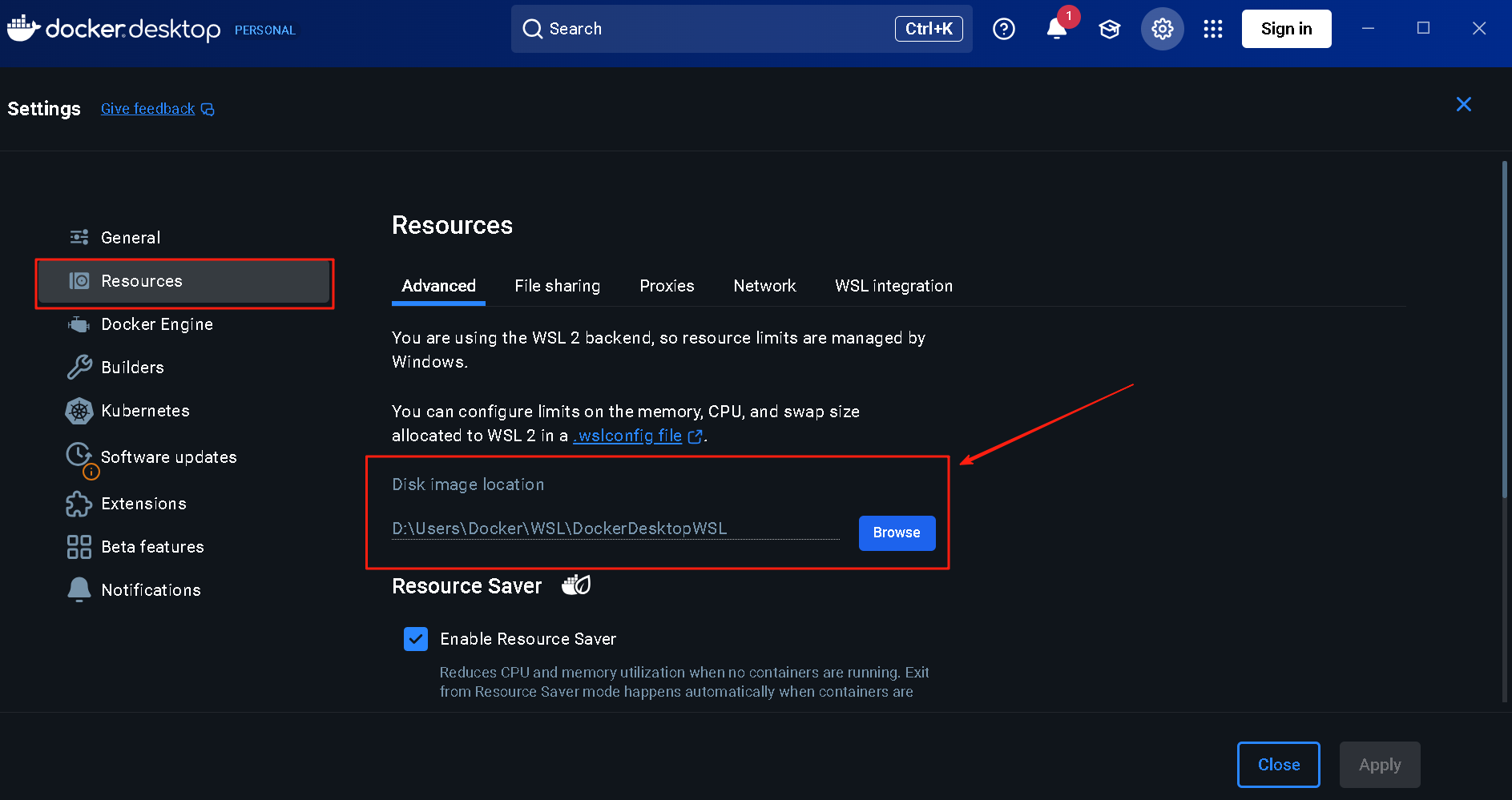Open the help question mark icon
The image size is (1512, 800).
[x=1003, y=29]
